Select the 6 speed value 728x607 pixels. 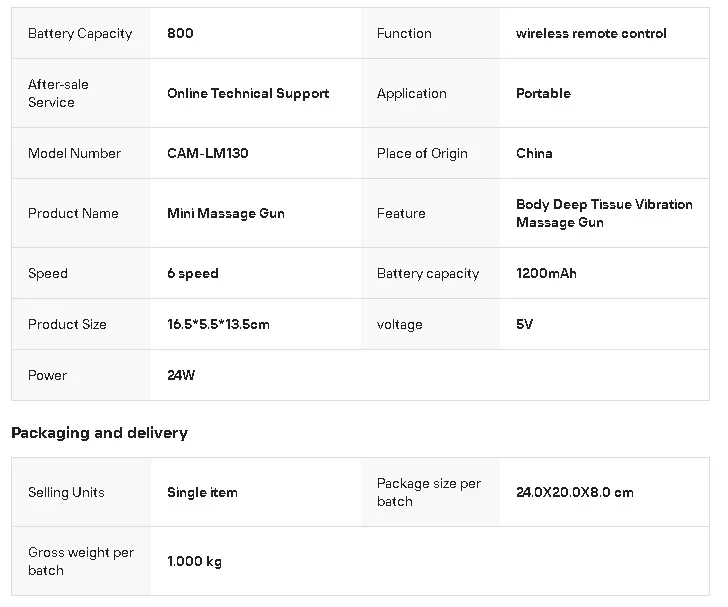193,274
